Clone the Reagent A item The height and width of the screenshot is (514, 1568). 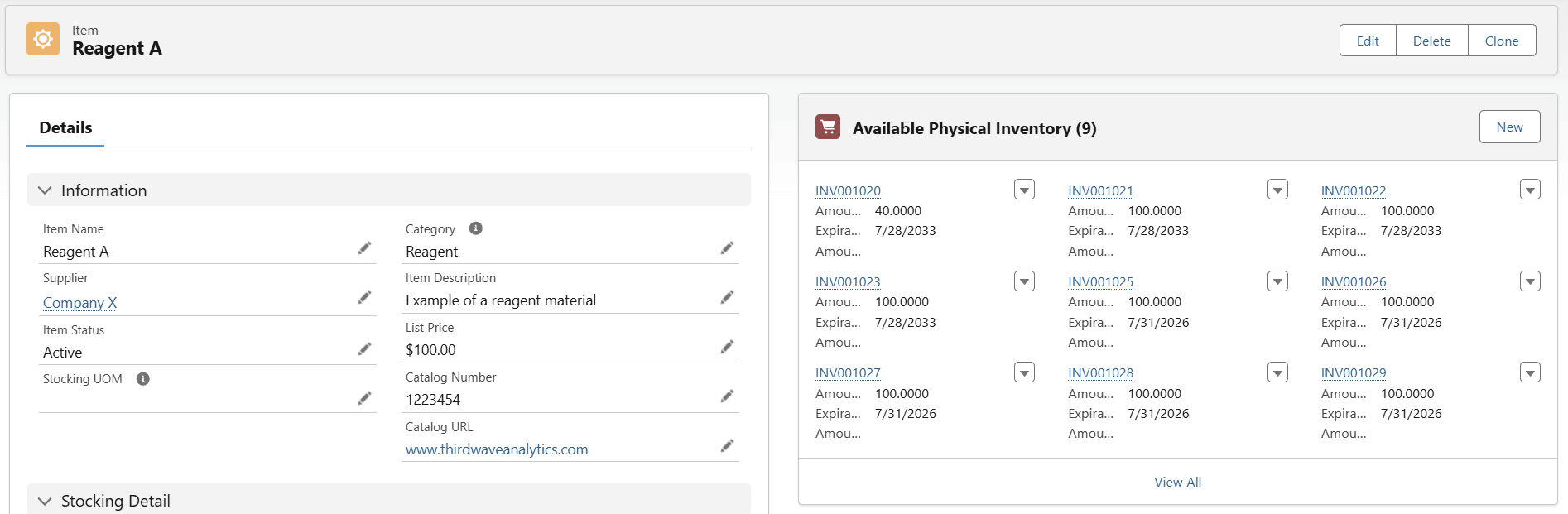[x=1502, y=41]
